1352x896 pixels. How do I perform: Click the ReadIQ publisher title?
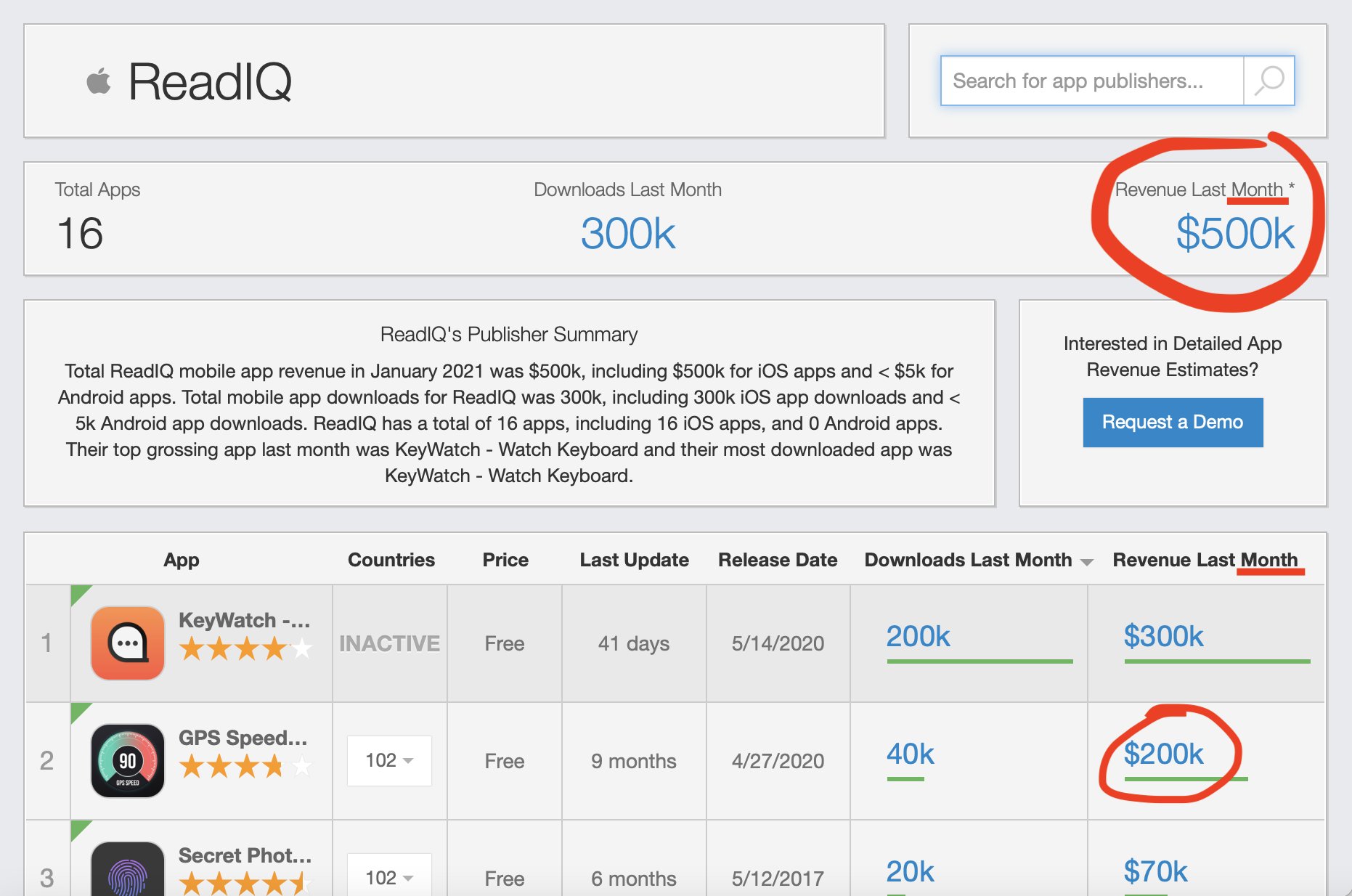coord(211,81)
